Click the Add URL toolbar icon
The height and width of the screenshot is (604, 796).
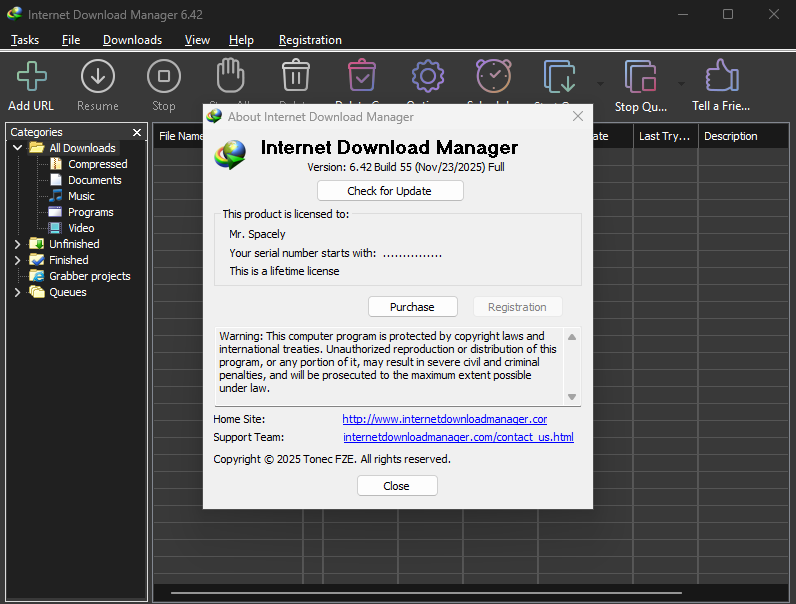point(31,77)
